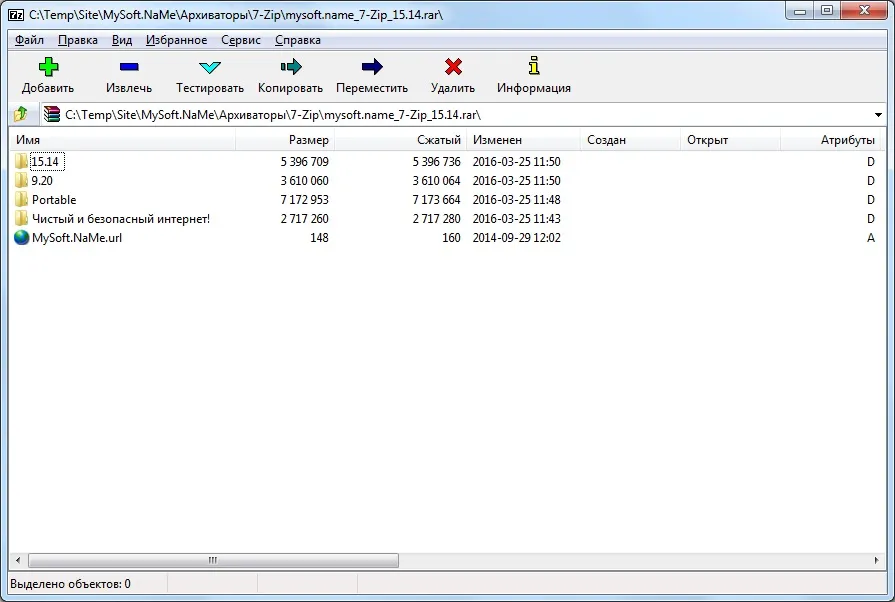Click the 7z title bar application icon
The image size is (895, 602).
(x=16, y=15)
